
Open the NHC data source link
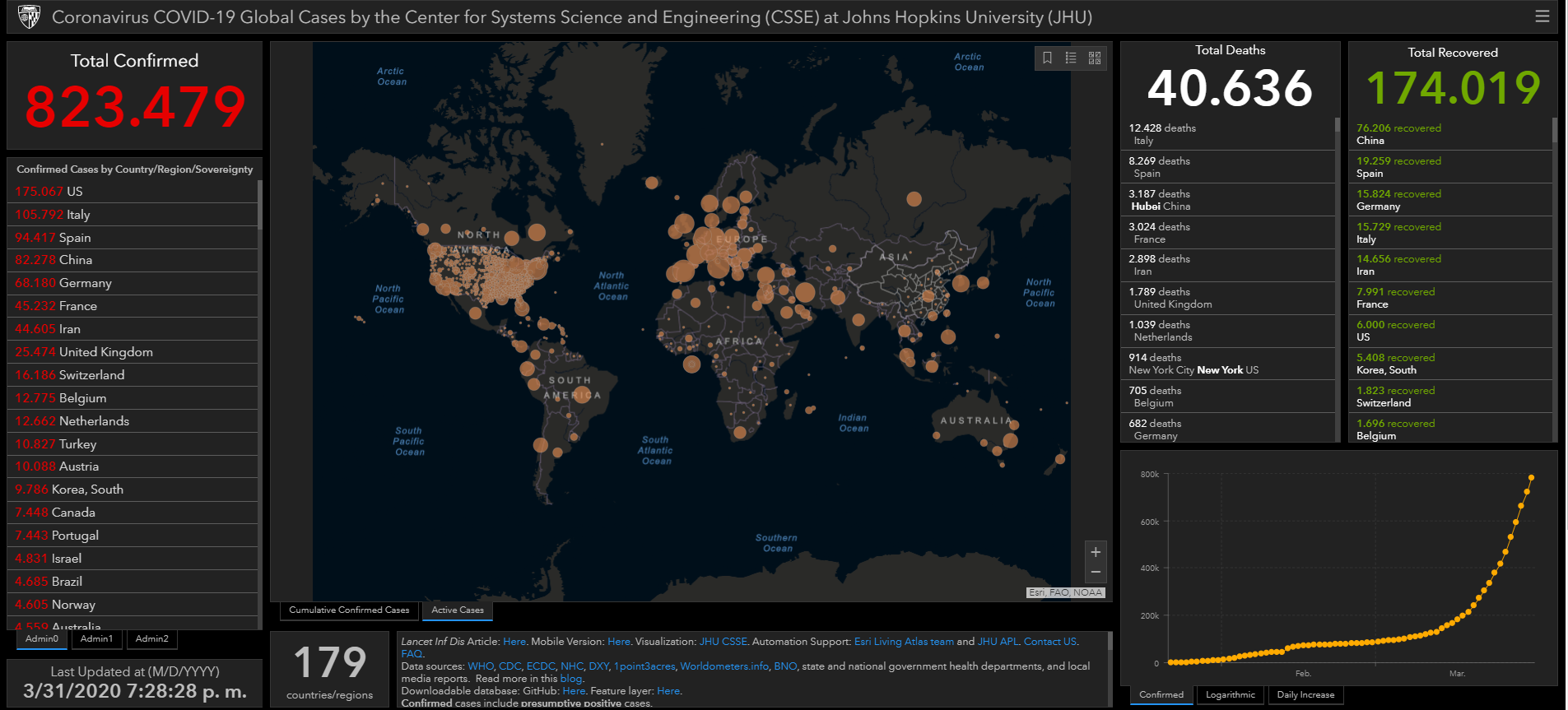coord(572,666)
